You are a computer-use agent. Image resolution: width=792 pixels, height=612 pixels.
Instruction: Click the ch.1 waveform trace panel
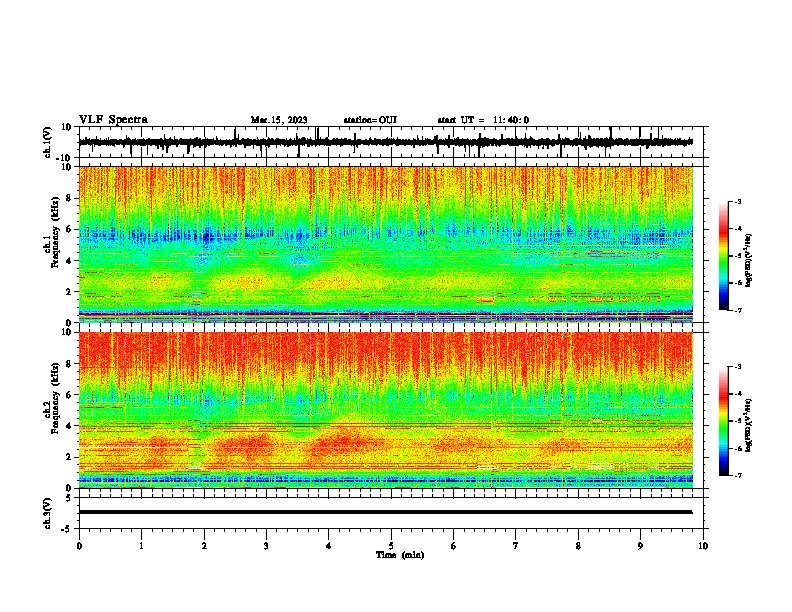(390, 142)
